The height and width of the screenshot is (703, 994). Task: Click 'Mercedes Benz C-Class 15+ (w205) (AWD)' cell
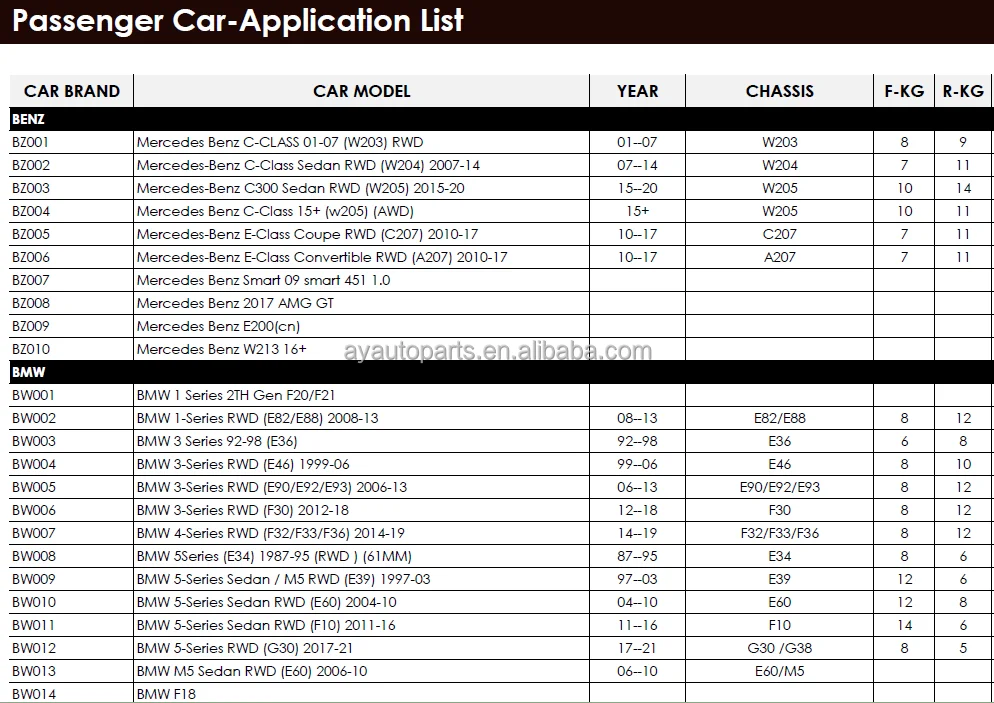[x=361, y=211]
